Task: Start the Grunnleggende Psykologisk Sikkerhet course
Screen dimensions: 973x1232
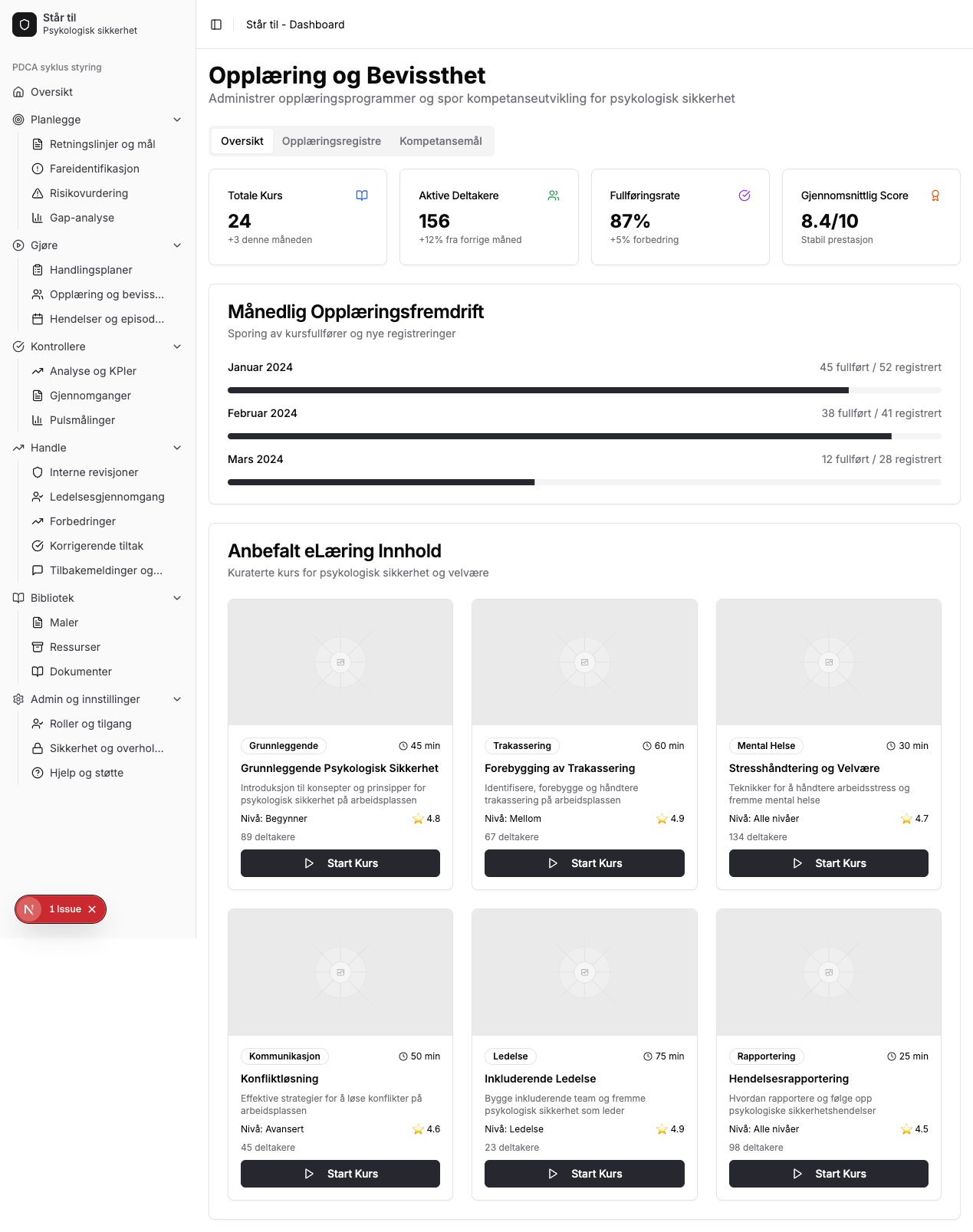Action: (x=340, y=863)
